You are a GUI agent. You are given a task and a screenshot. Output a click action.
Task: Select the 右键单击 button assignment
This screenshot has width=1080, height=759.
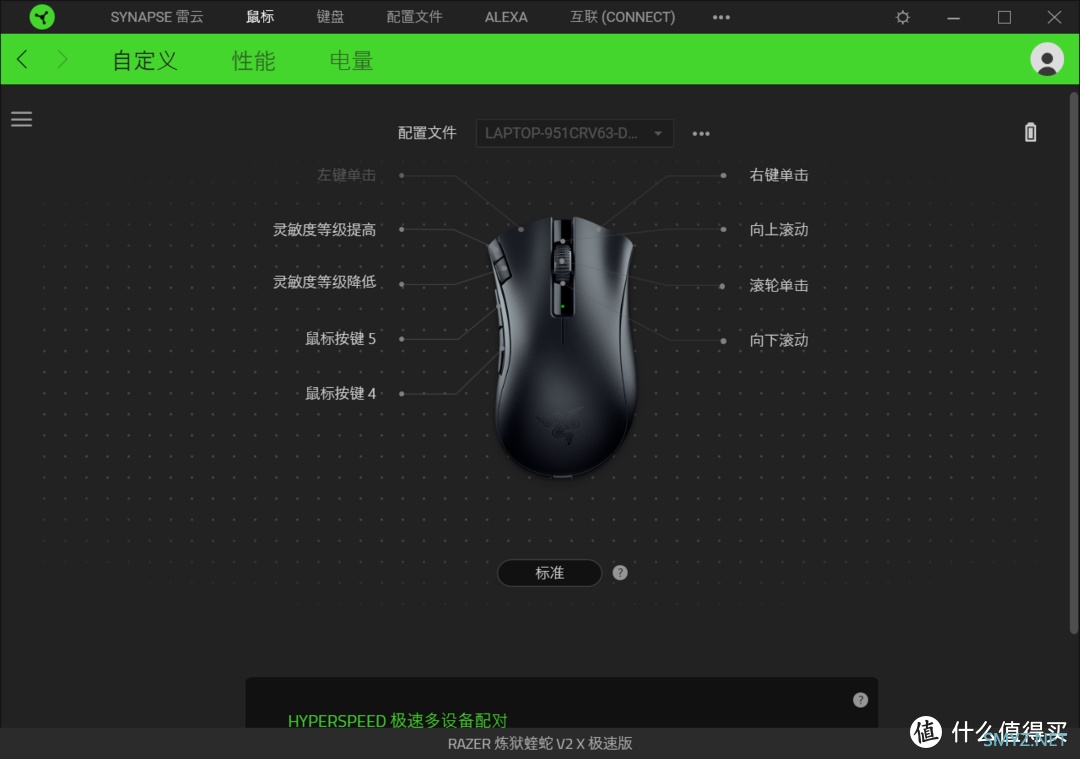[778, 175]
